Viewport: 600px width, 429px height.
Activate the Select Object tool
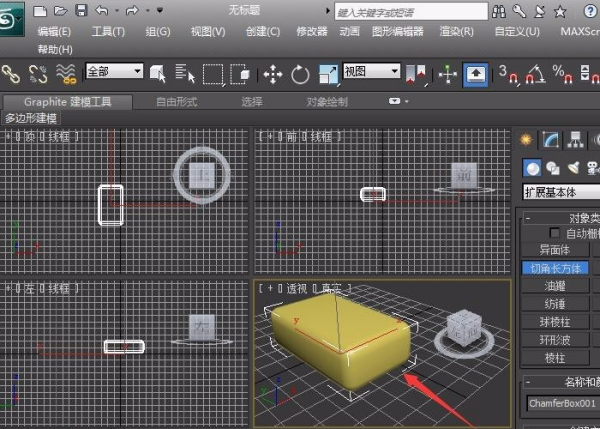coord(157,73)
